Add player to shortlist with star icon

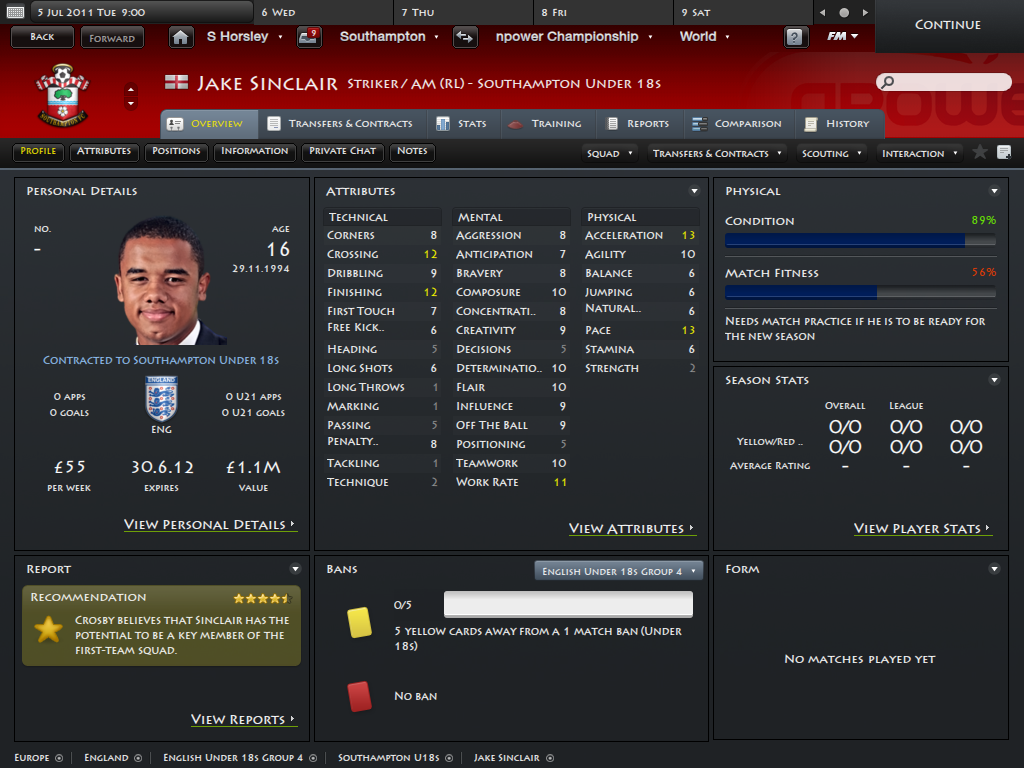point(980,153)
